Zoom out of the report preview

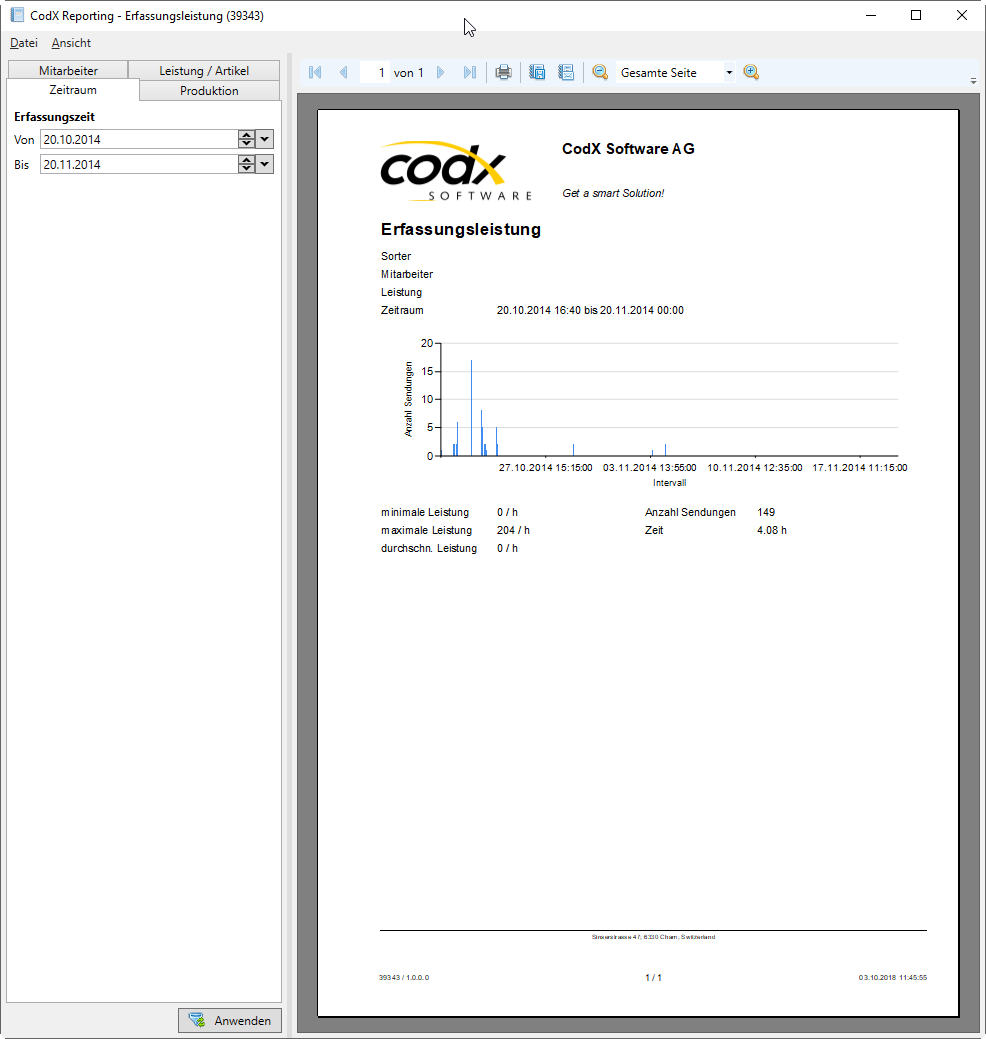pos(599,72)
